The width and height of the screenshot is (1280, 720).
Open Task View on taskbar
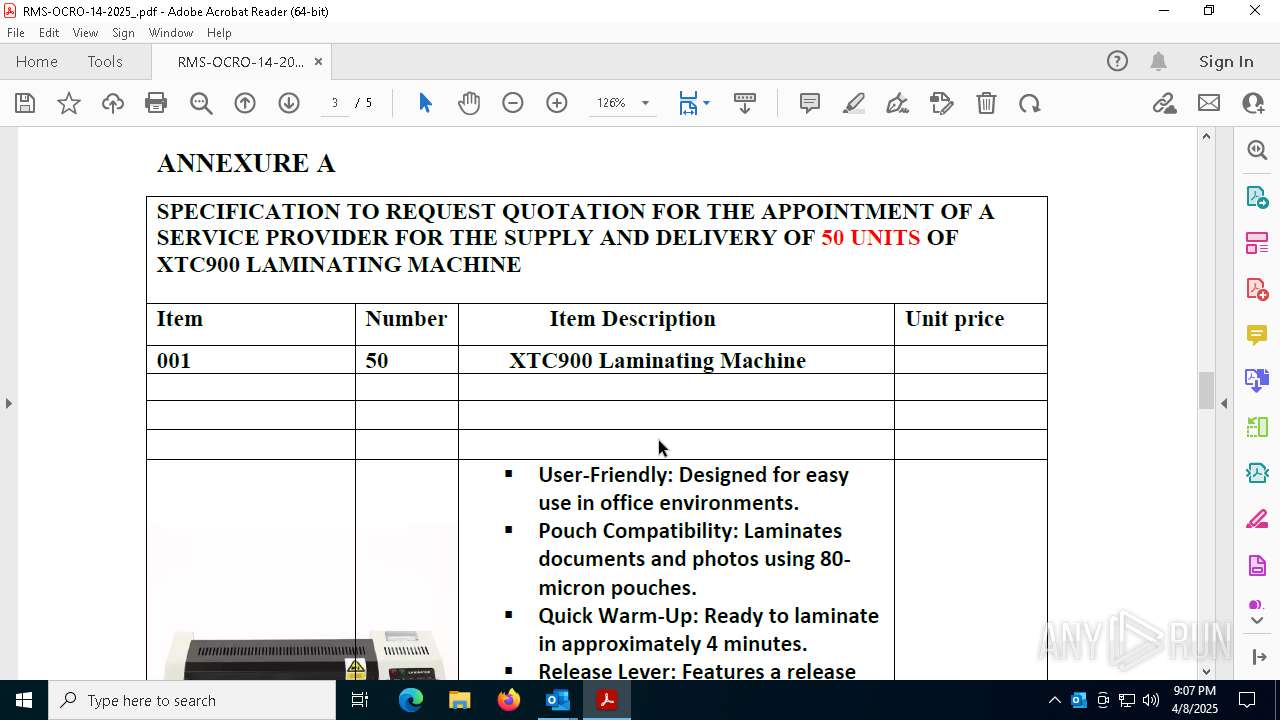[x=360, y=700]
